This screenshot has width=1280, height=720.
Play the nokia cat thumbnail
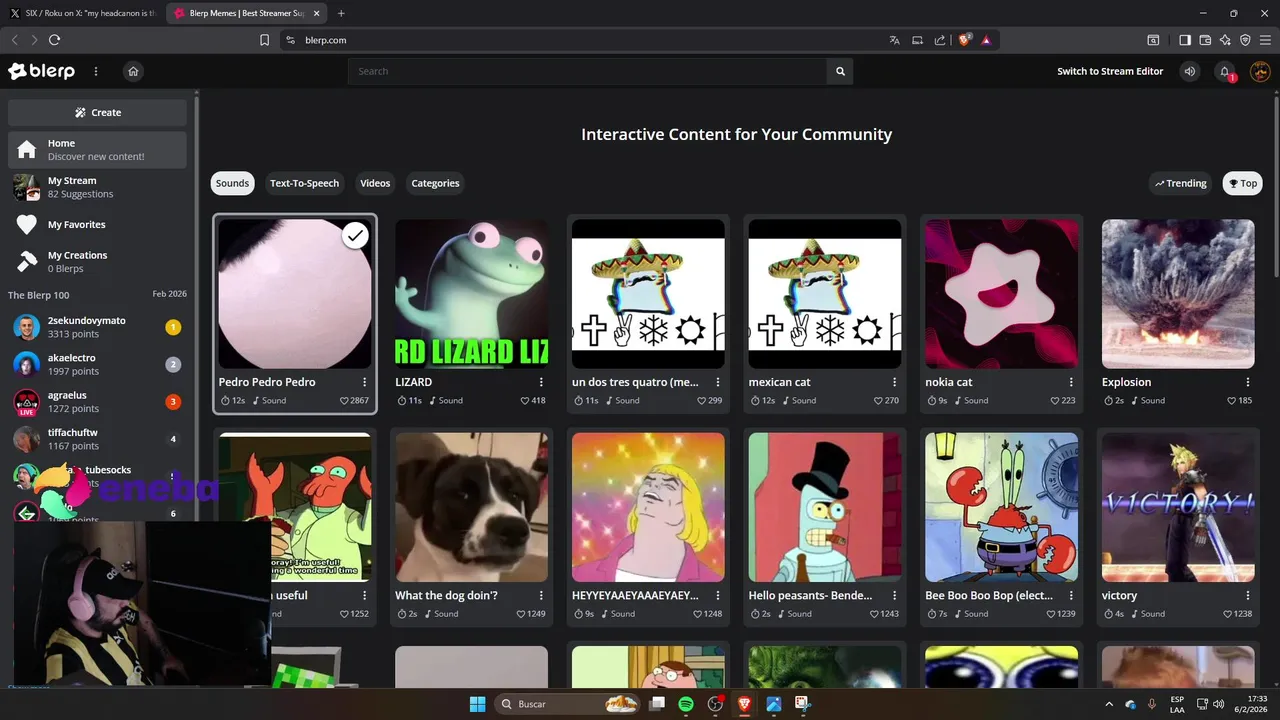coord(1001,294)
